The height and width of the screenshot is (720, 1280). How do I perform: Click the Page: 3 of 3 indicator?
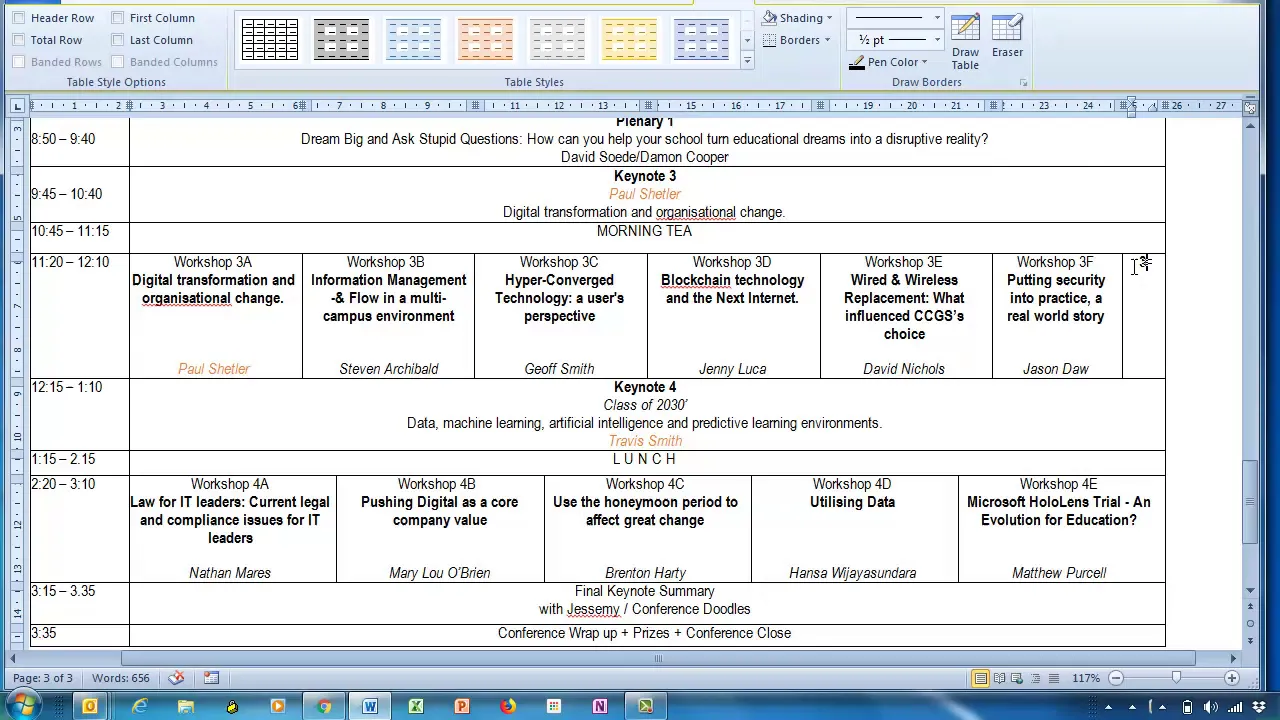(x=43, y=678)
